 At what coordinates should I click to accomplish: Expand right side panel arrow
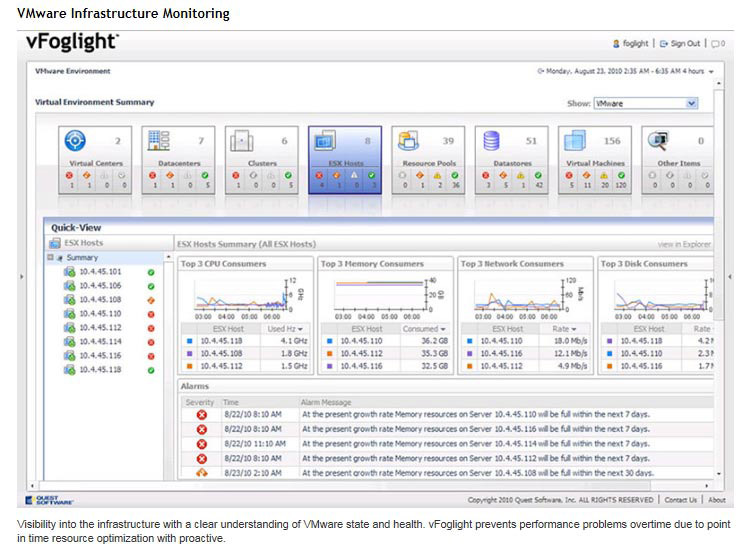pyautogui.click(x=729, y=277)
